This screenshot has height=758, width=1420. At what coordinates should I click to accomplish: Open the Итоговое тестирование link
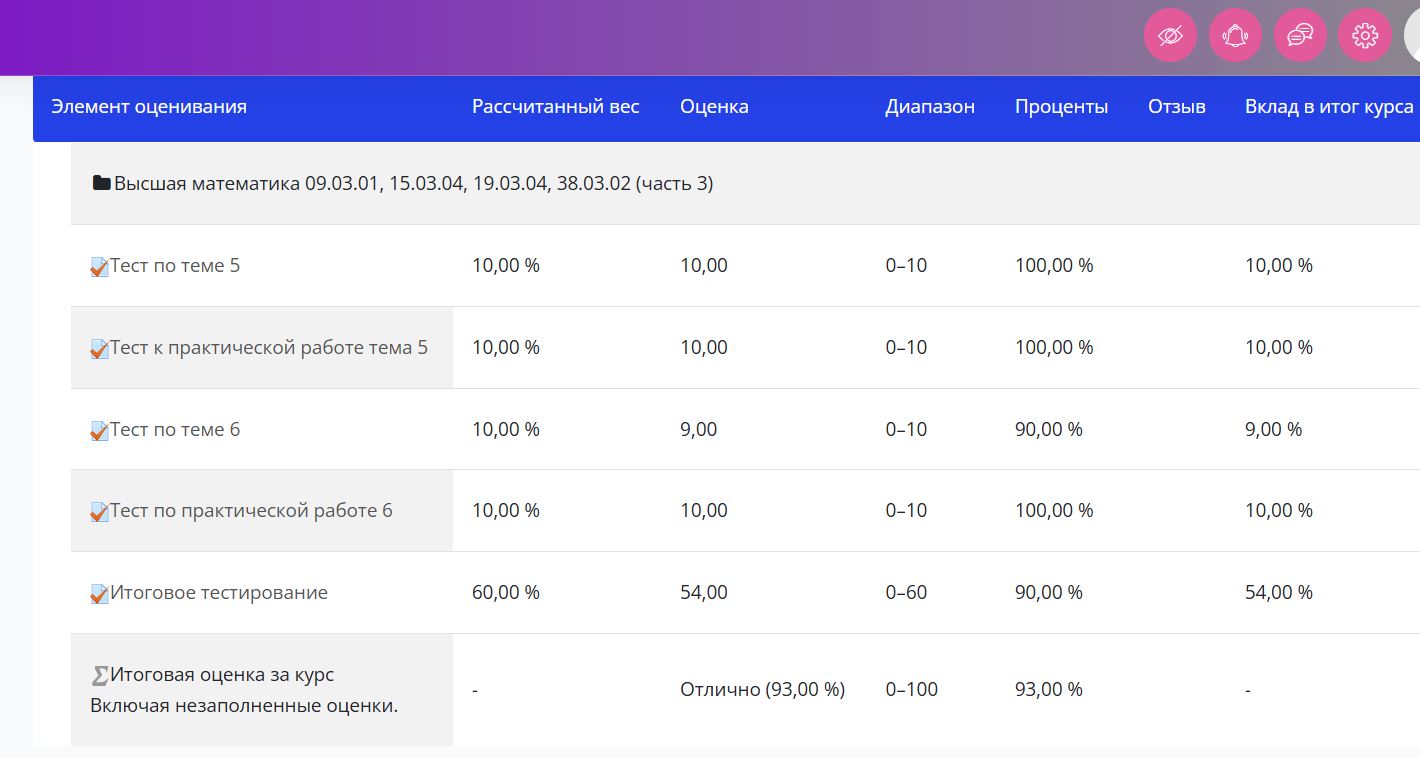[218, 593]
